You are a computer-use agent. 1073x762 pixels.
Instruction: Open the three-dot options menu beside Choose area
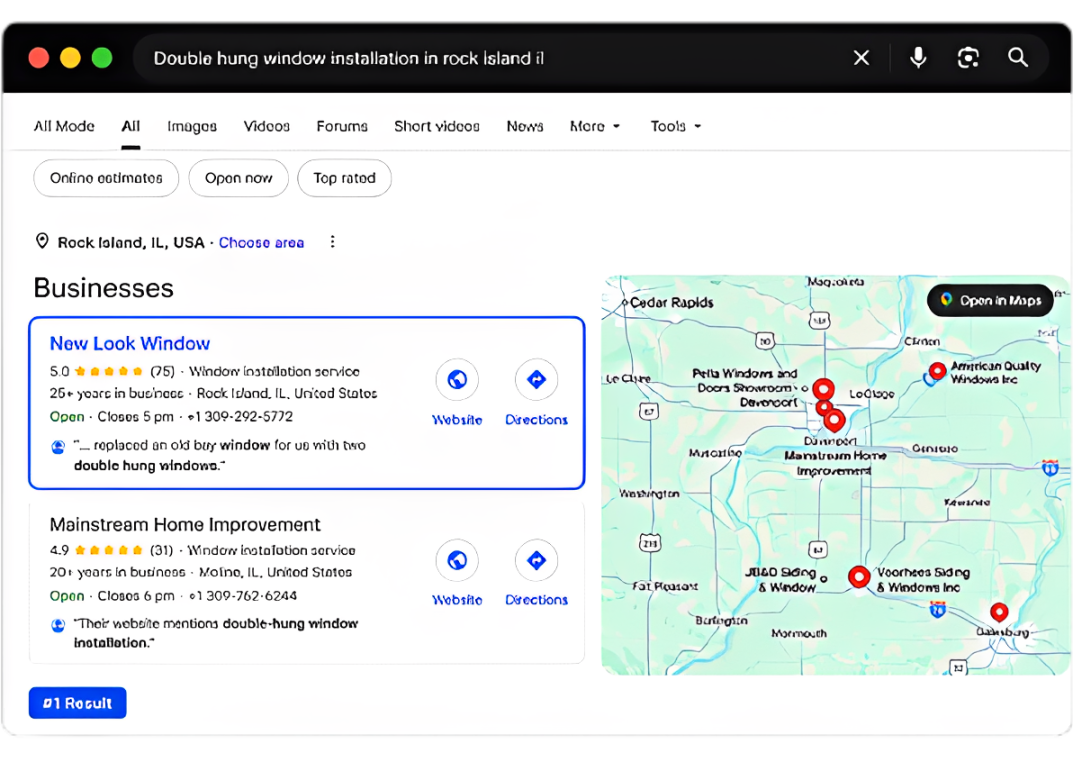[x=332, y=241]
